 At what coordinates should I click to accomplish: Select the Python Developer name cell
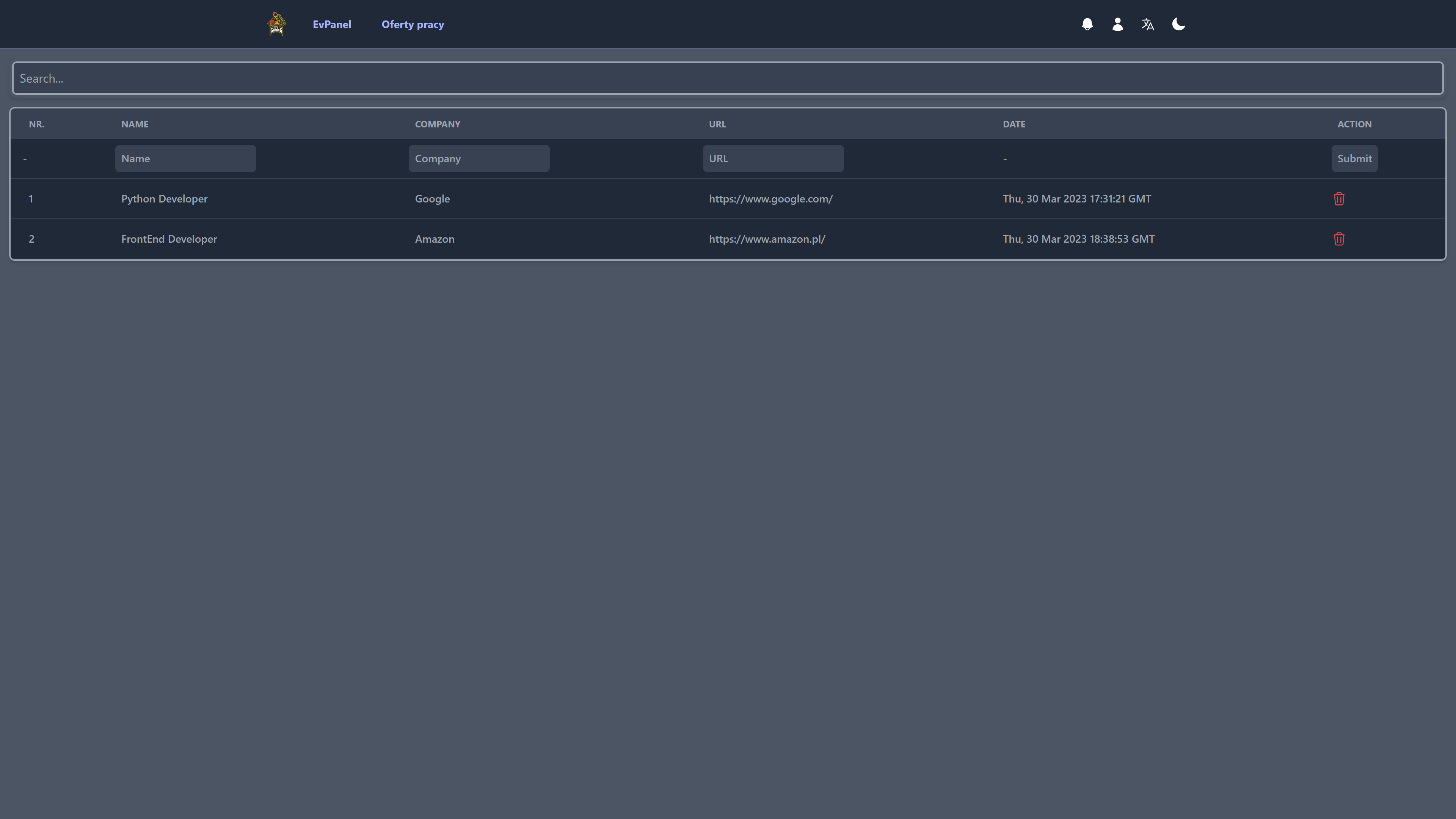pyautogui.click(x=165, y=199)
